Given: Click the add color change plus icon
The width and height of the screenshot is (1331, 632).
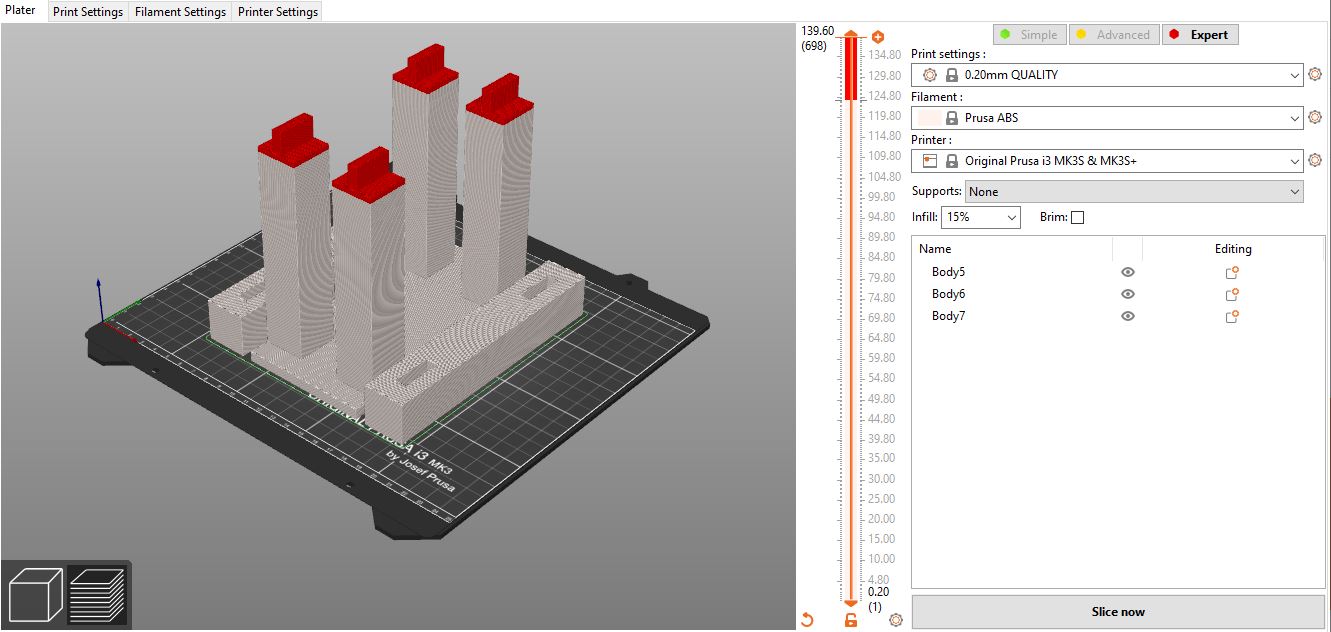Looking at the screenshot, I should click(878, 36).
